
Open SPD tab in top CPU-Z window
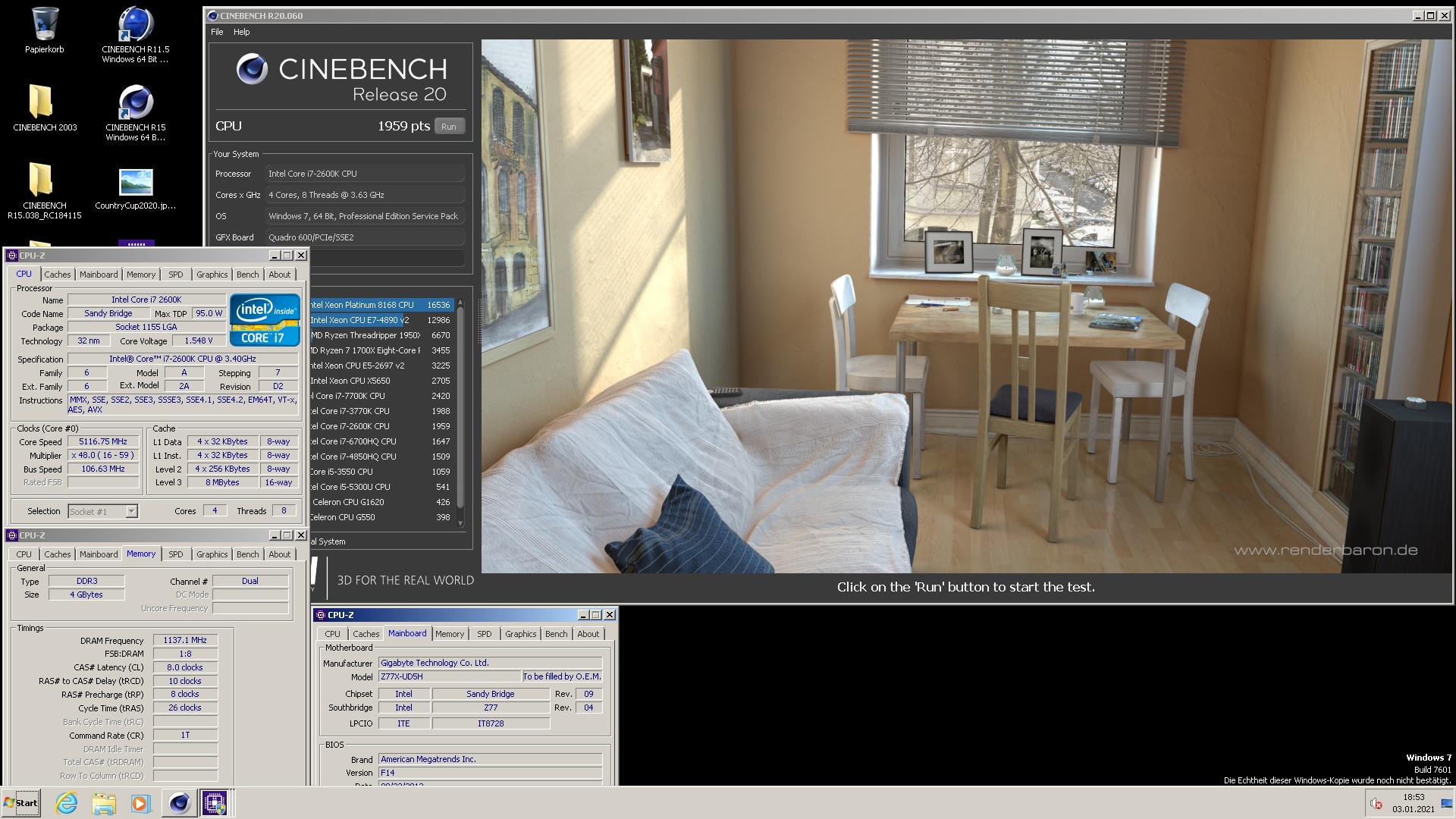[176, 275]
